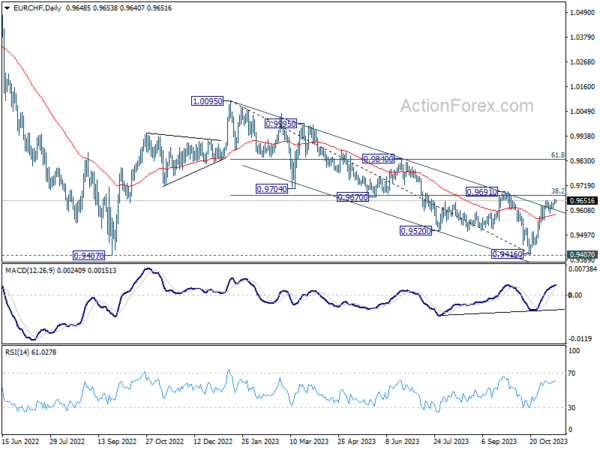Screen dimensions: 600x450
Task: Click the 0.98300 price axis value
Action: point(582,161)
